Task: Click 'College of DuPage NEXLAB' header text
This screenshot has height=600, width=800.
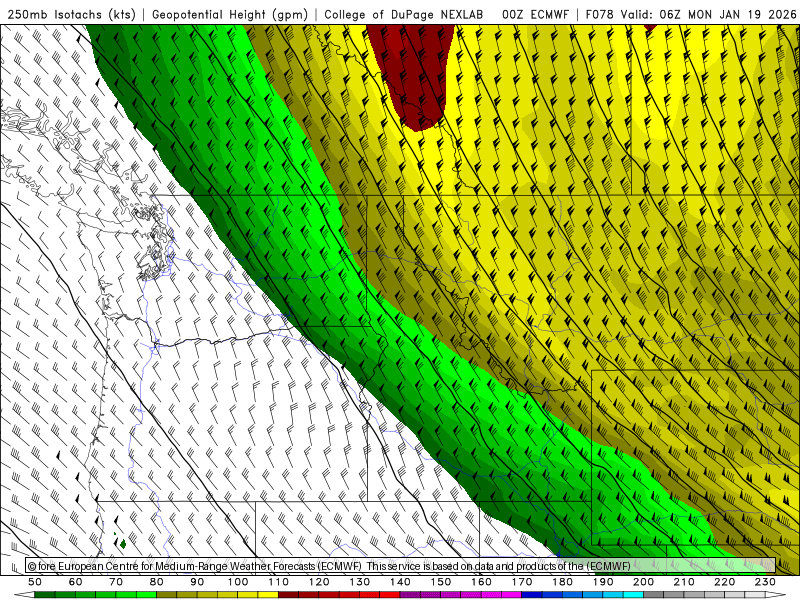Action: point(404,15)
